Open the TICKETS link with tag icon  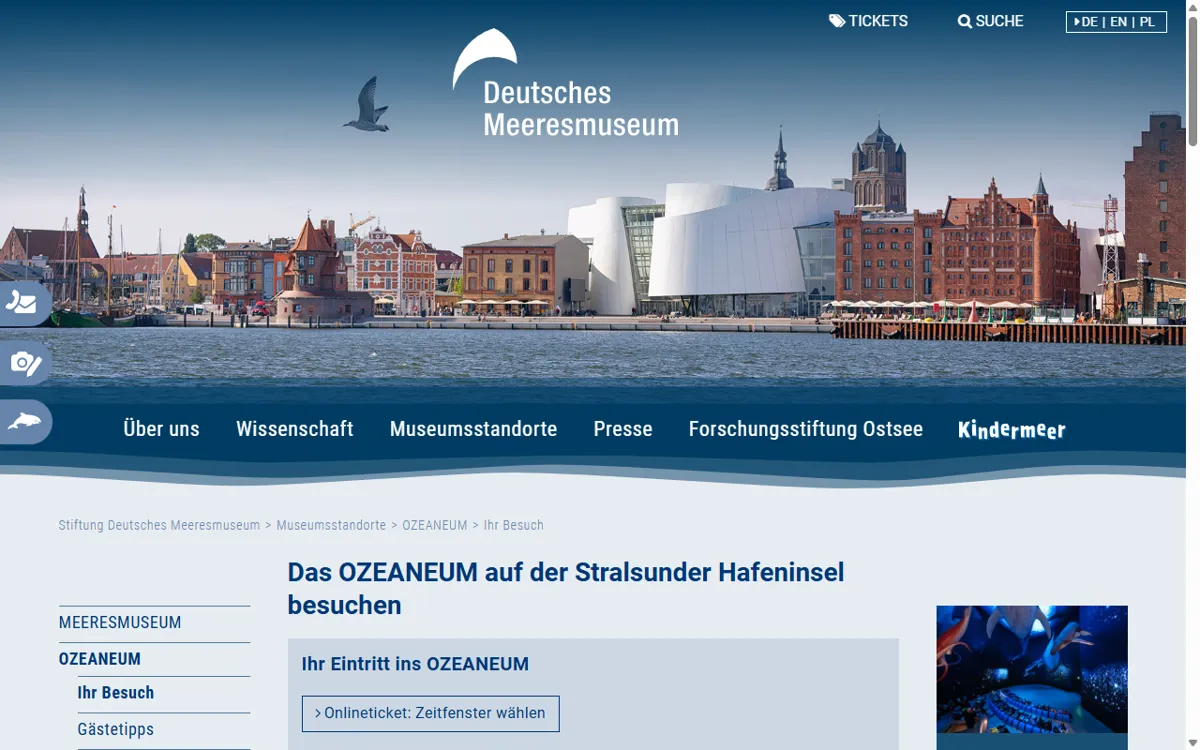[x=868, y=21]
